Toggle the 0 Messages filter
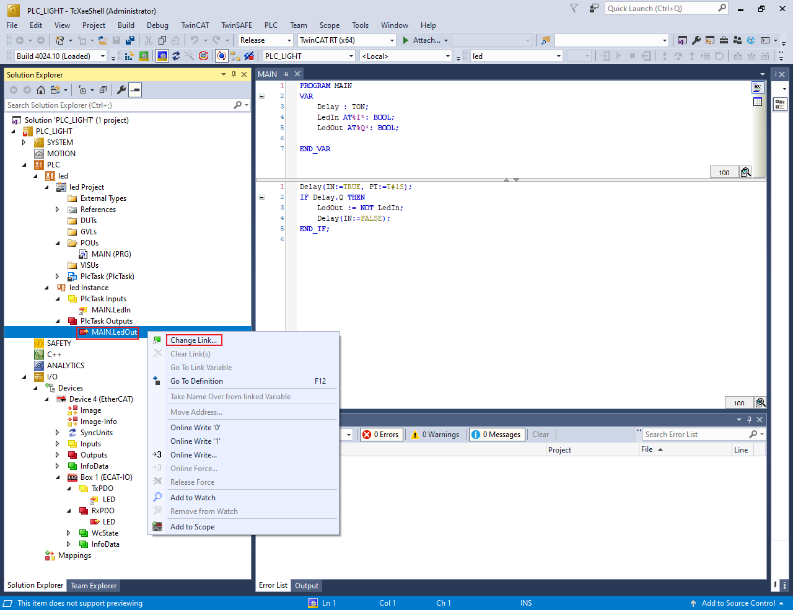The height and width of the screenshot is (610, 793). [497, 435]
